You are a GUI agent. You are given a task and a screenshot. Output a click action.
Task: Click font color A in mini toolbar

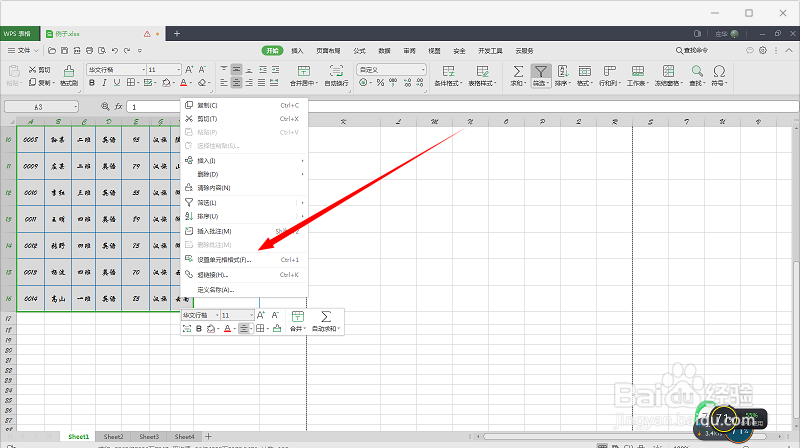pyautogui.click(x=228, y=329)
